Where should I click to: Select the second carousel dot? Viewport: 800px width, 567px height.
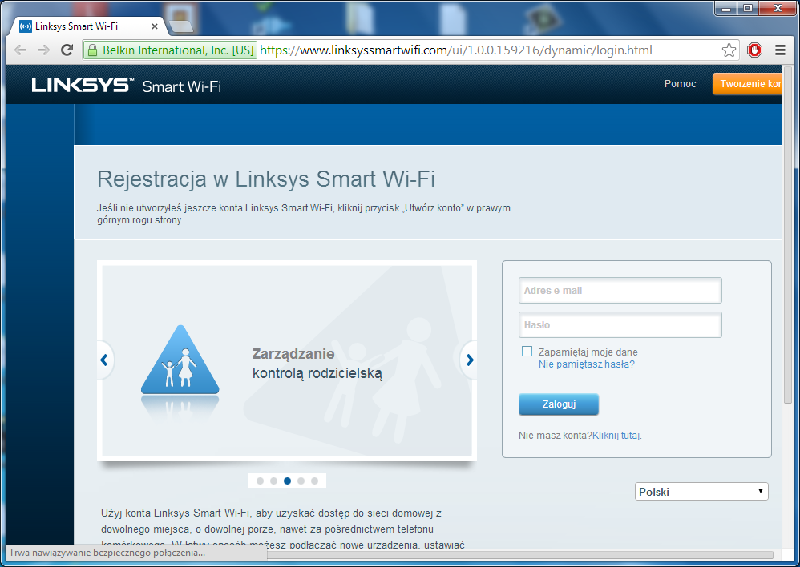point(274,481)
